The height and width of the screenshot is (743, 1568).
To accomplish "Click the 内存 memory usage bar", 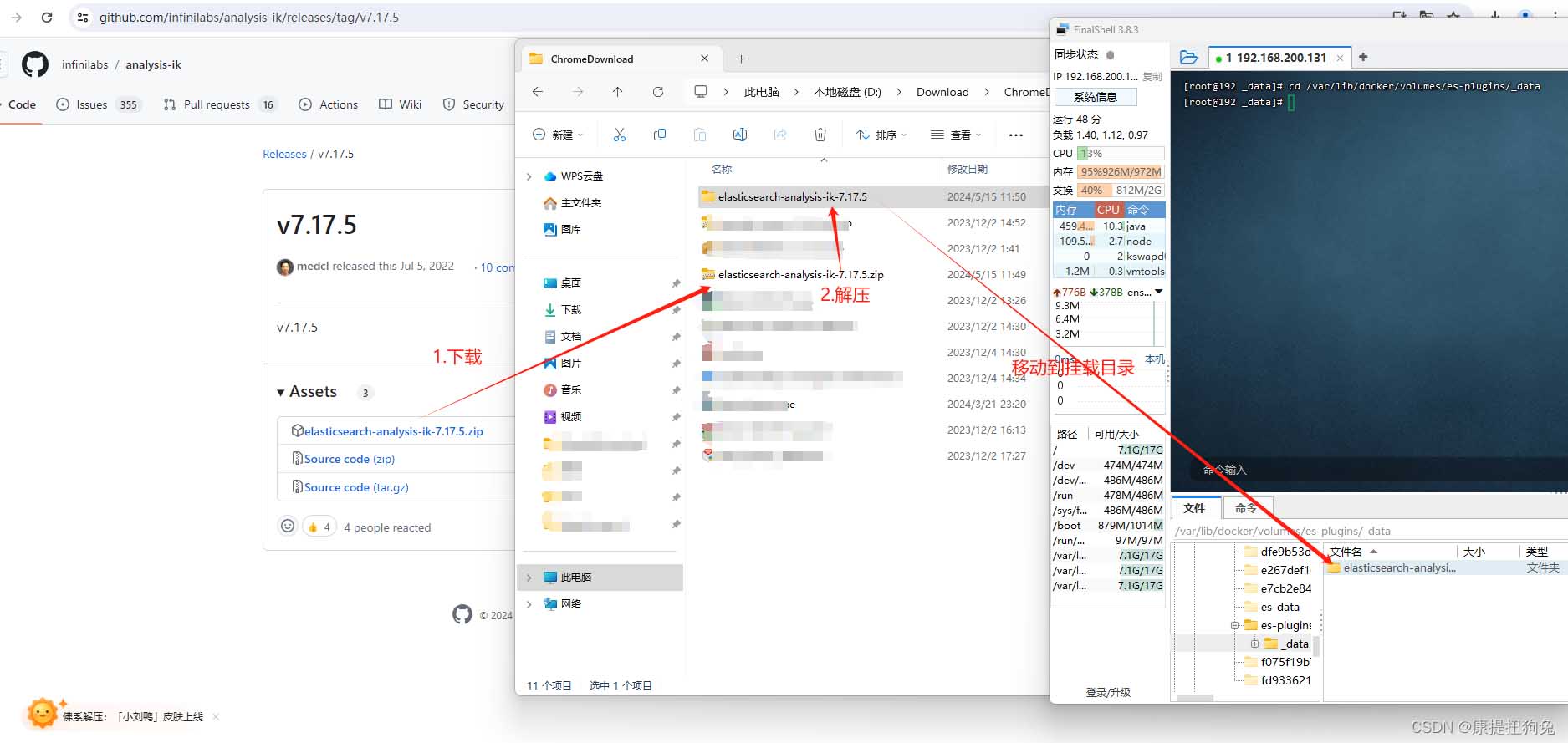I will tap(1121, 172).
